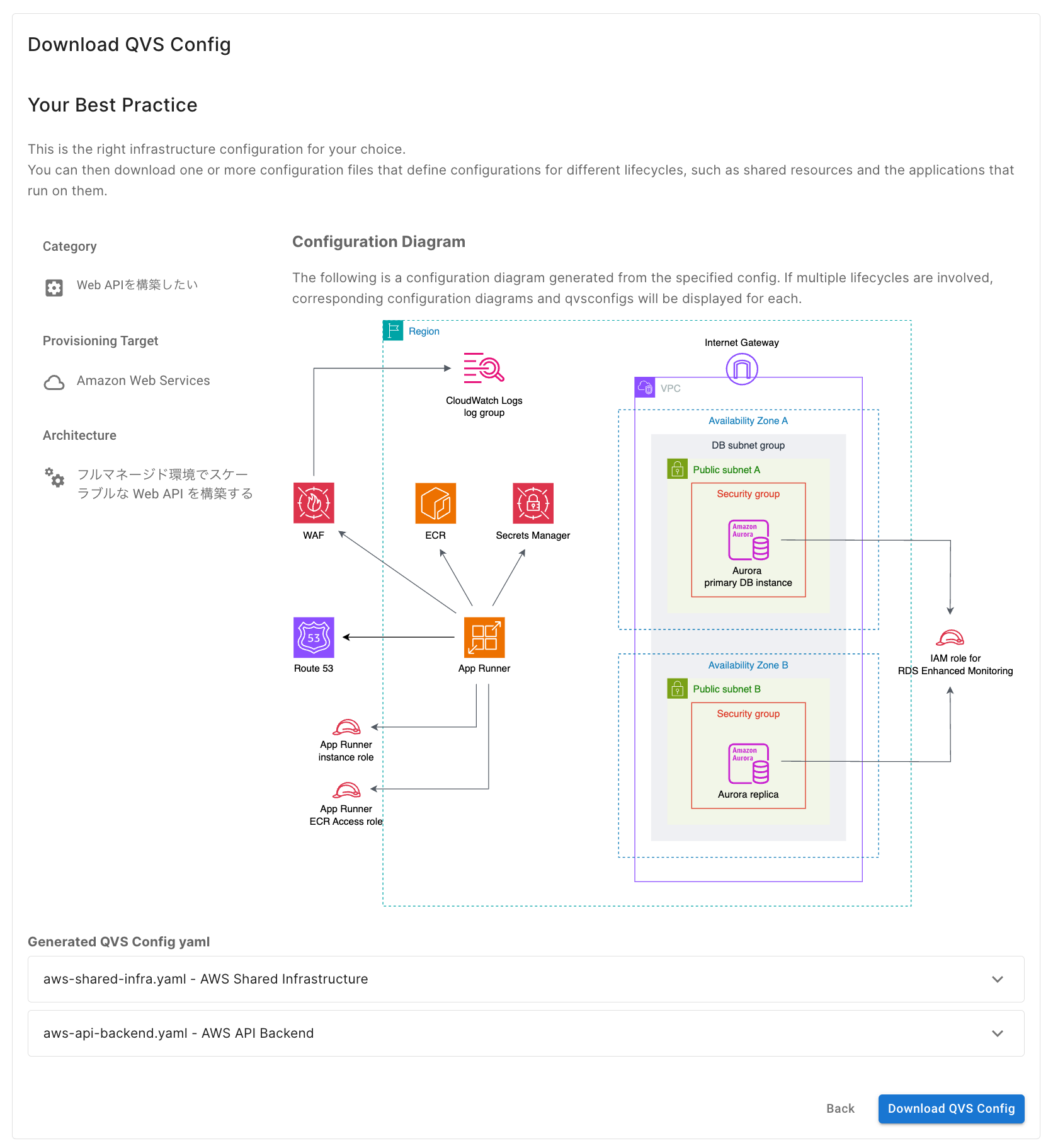
Task: Click the ECR service icon
Action: (435, 503)
